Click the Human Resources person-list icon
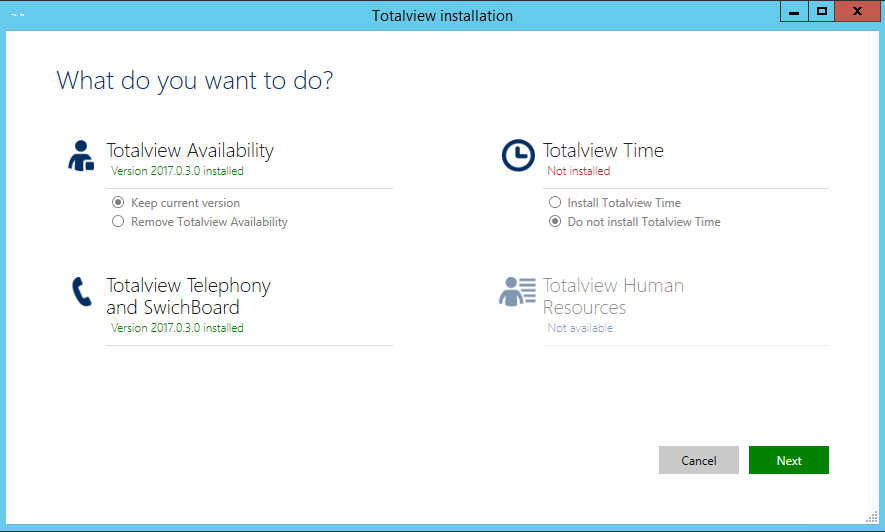The width and height of the screenshot is (885, 532). pos(517,292)
